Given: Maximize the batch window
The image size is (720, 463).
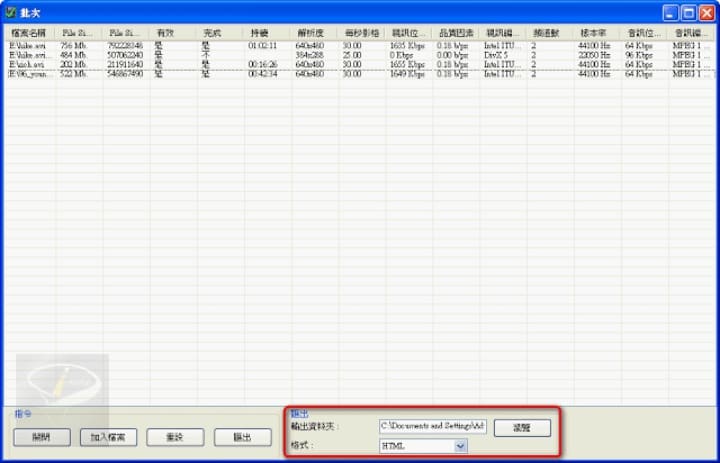Looking at the screenshot, I should (x=687, y=13).
